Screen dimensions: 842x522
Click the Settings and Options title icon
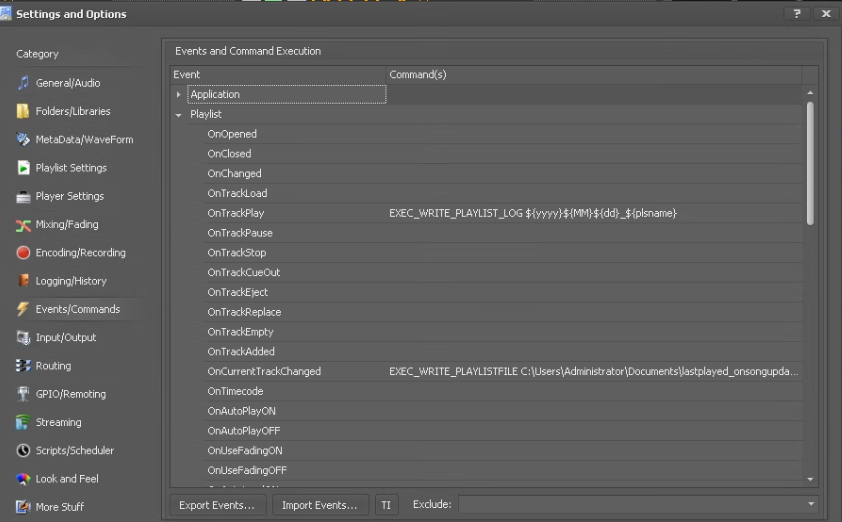pyautogui.click(x=5, y=13)
